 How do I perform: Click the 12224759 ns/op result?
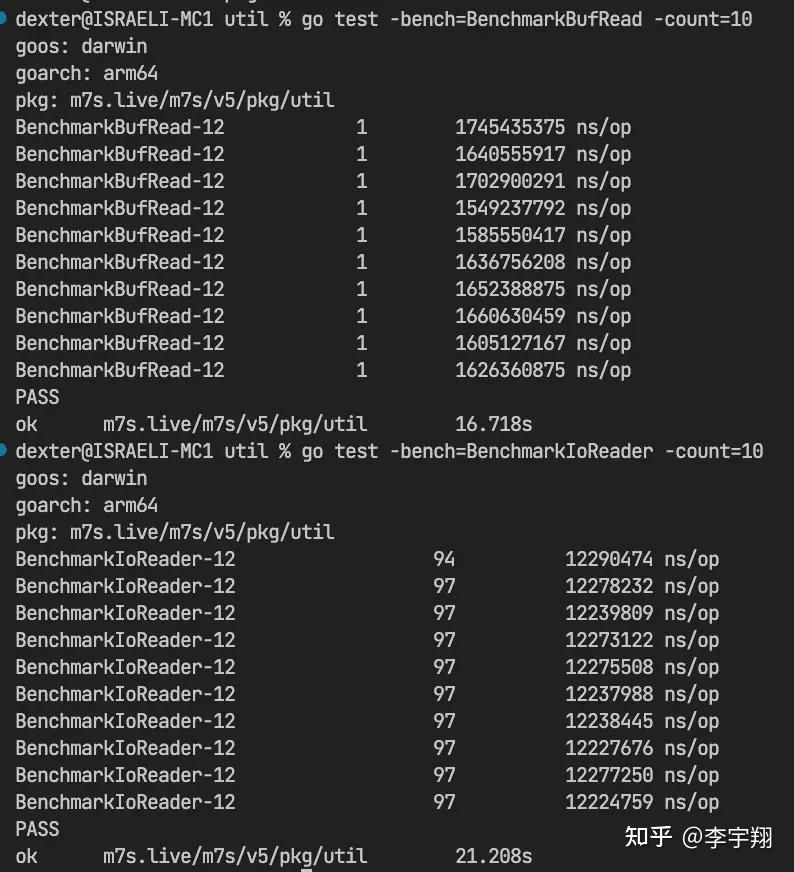click(641, 802)
